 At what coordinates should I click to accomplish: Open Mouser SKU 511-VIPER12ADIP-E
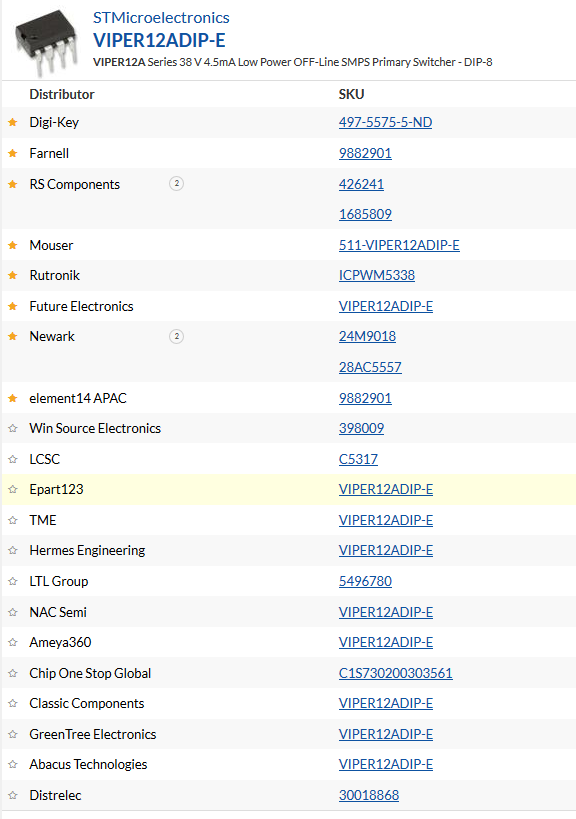[x=399, y=245]
